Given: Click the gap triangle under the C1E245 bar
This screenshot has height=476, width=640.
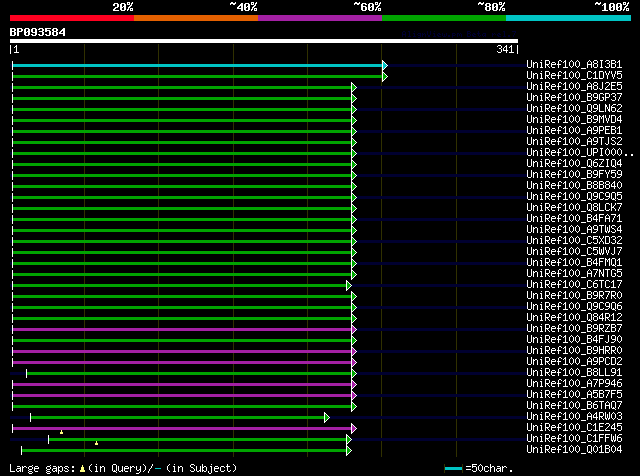Looking at the screenshot, I should coord(61,432).
